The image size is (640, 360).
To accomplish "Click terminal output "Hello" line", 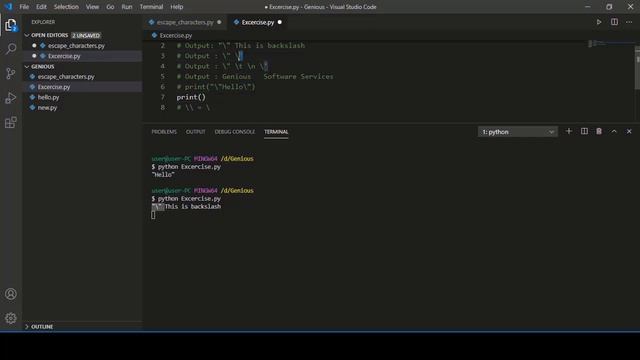I will pos(163,175).
